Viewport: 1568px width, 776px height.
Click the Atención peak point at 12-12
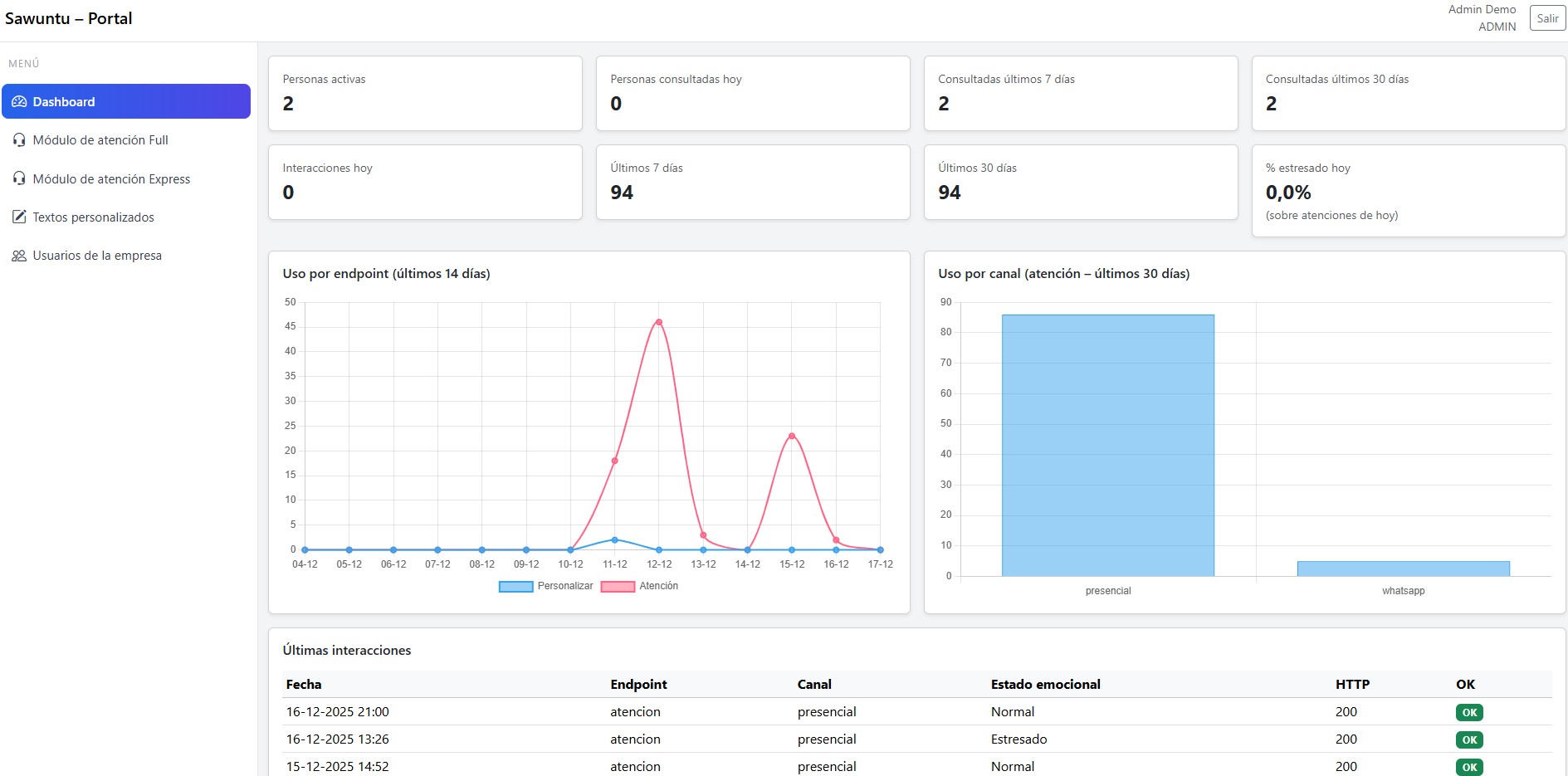(658, 322)
